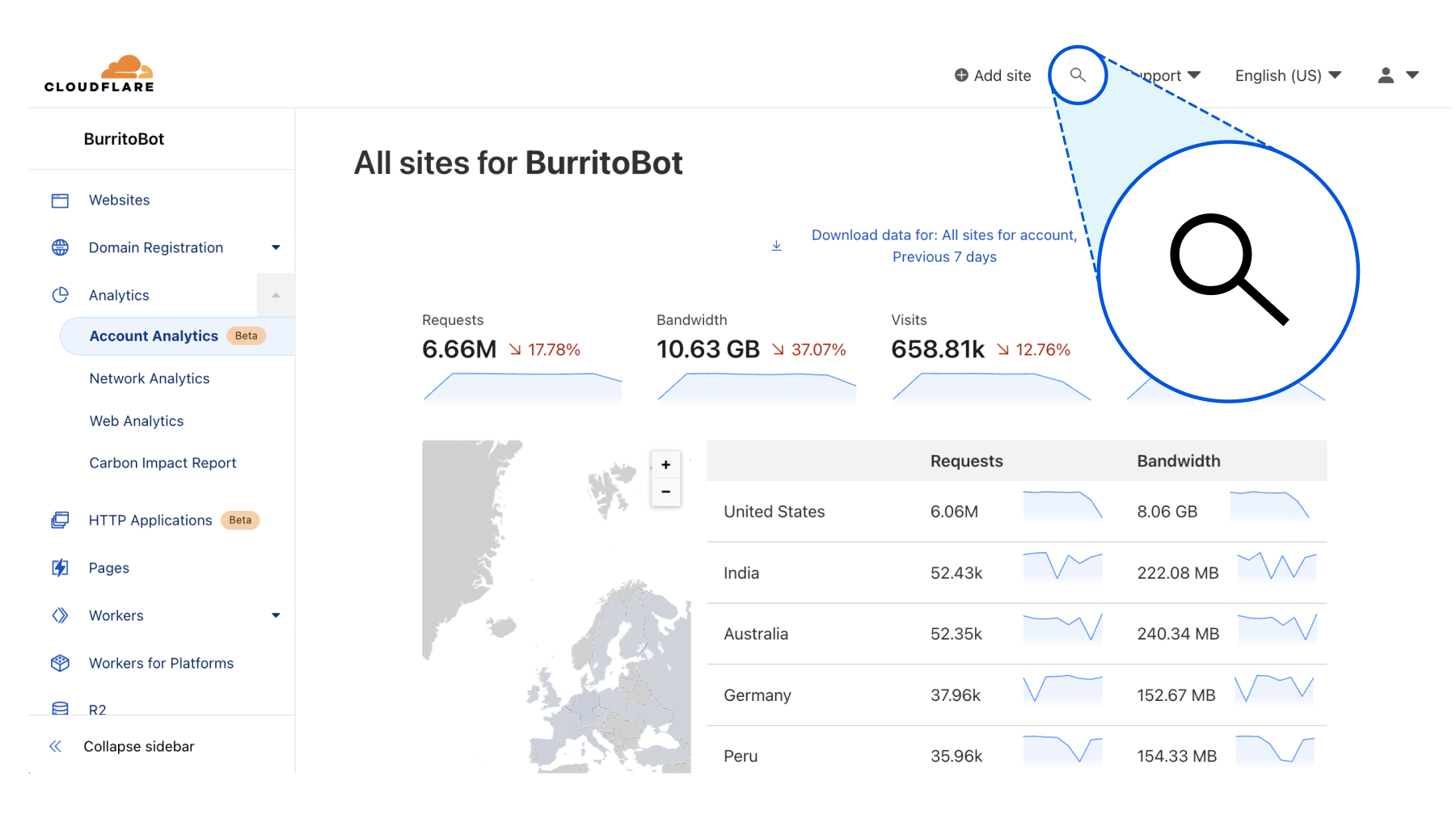Click the Germany bandwidth sparkline
The width and height of the screenshot is (1456, 819).
pos(1275,689)
